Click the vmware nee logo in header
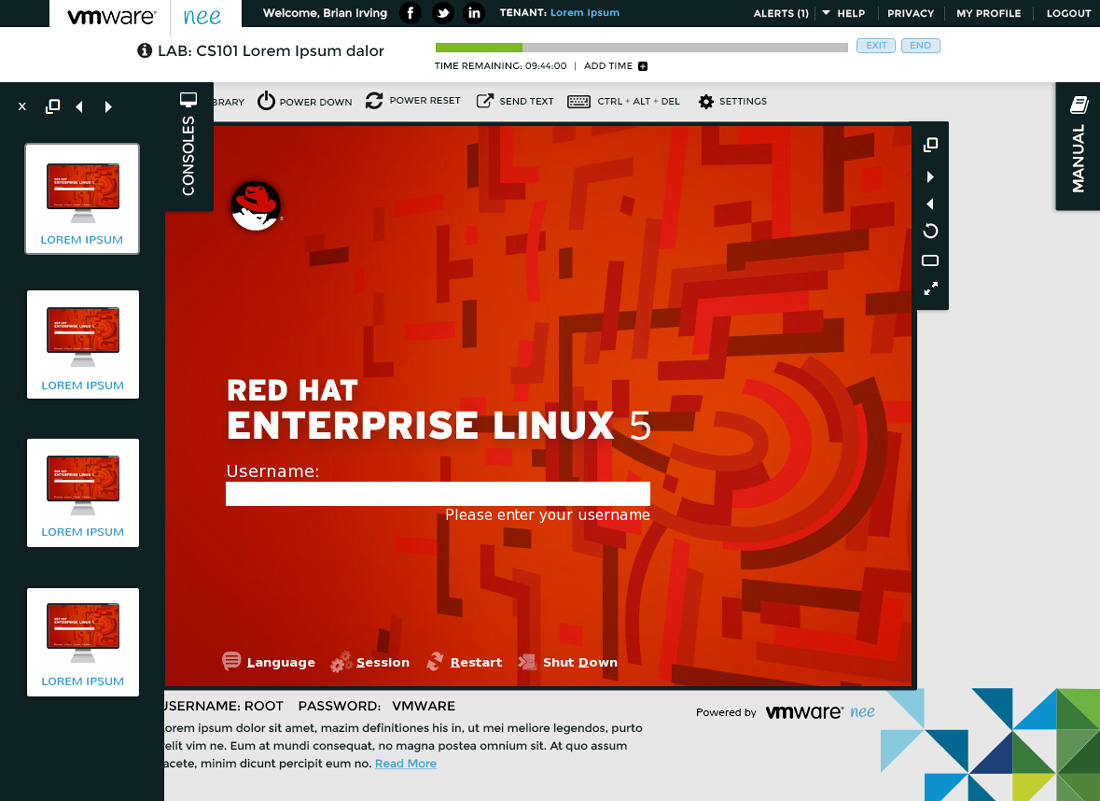This screenshot has height=801, width=1100. point(145,15)
